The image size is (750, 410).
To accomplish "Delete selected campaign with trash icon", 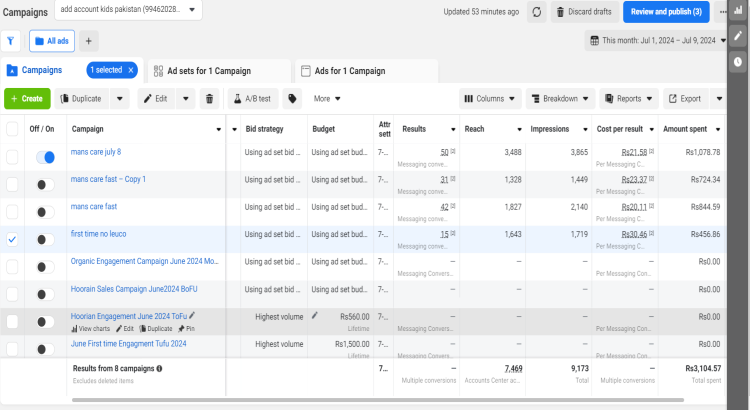I will click(209, 99).
